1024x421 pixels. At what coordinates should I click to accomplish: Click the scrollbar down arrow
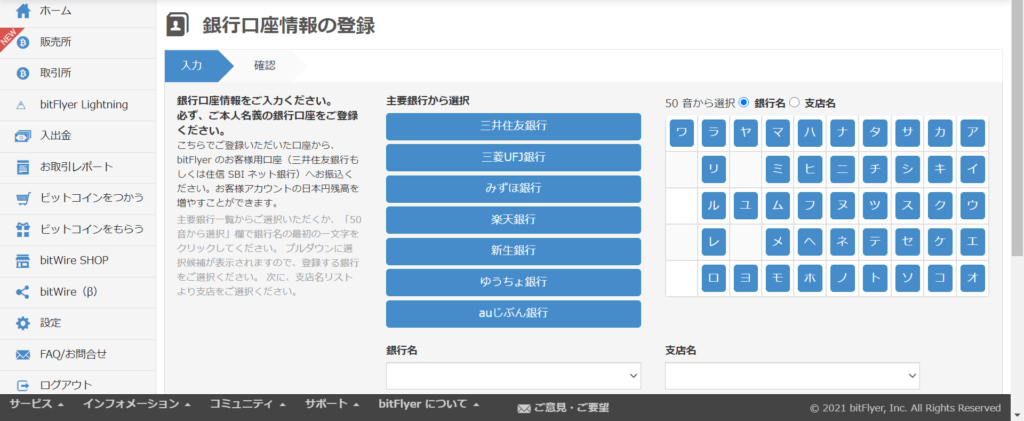point(1017,414)
